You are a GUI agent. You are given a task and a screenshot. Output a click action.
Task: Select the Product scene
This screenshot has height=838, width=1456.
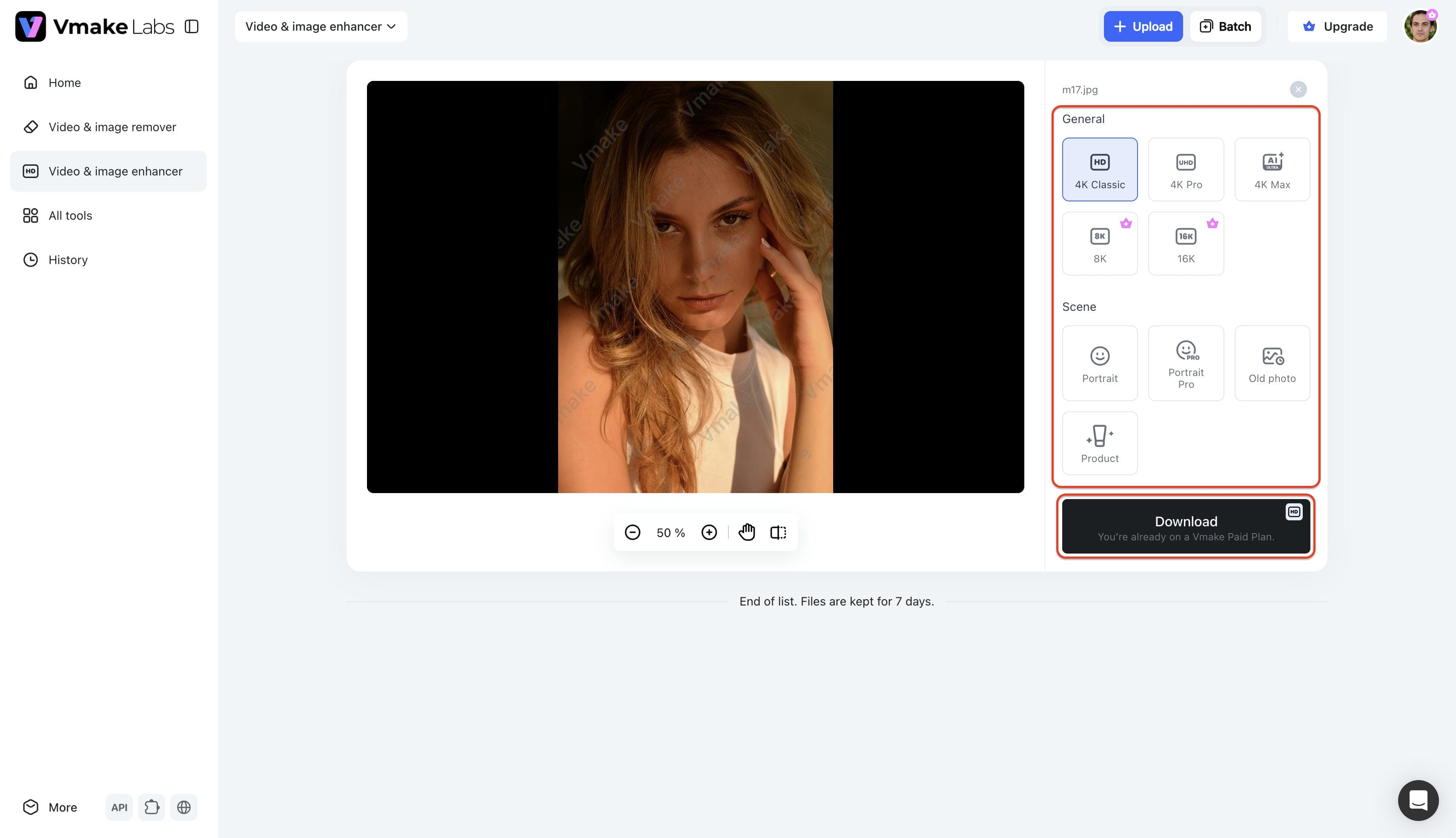pyautogui.click(x=1099, y=443)
